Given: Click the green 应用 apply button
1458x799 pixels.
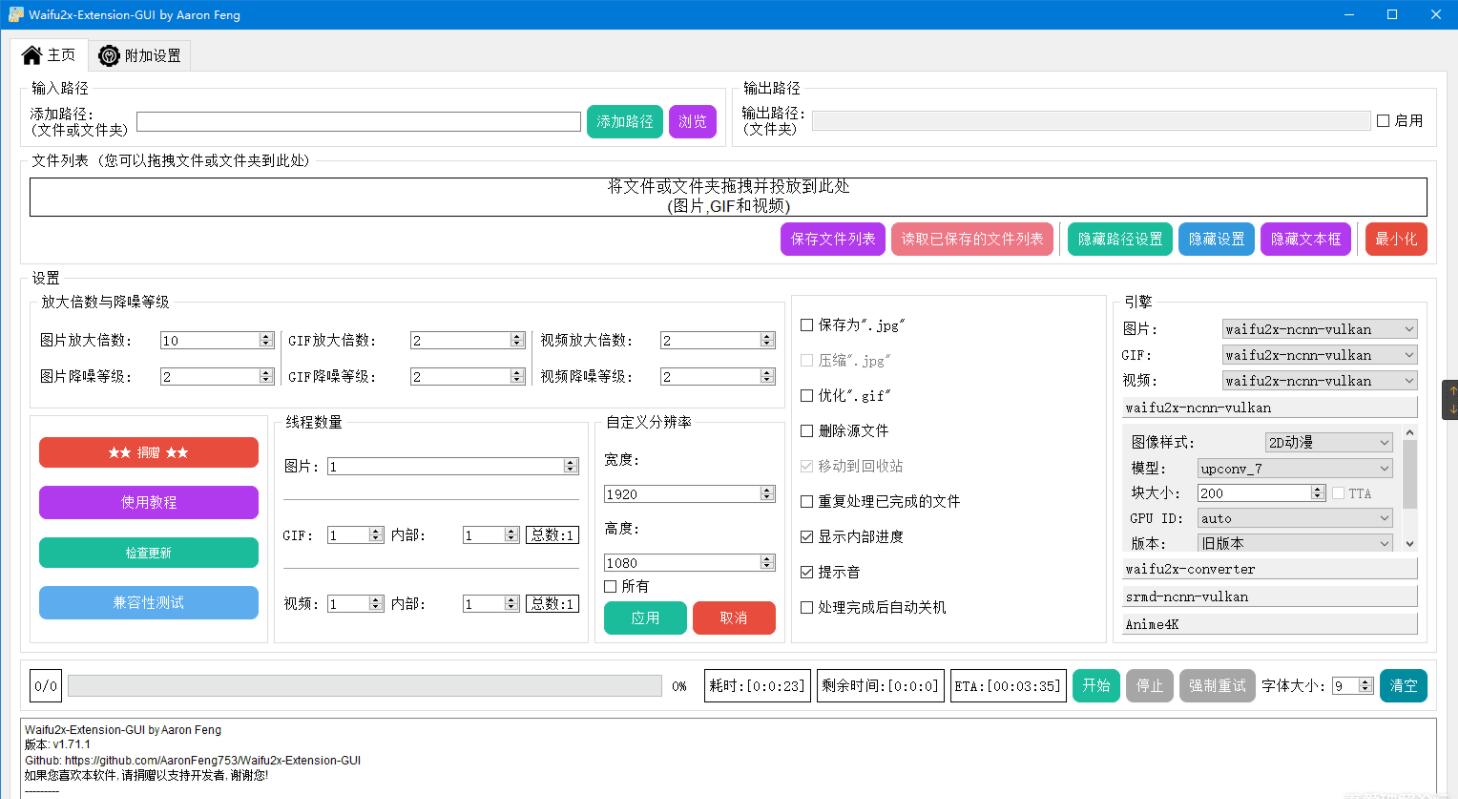Looking at the screenshot, I should 645,618.
